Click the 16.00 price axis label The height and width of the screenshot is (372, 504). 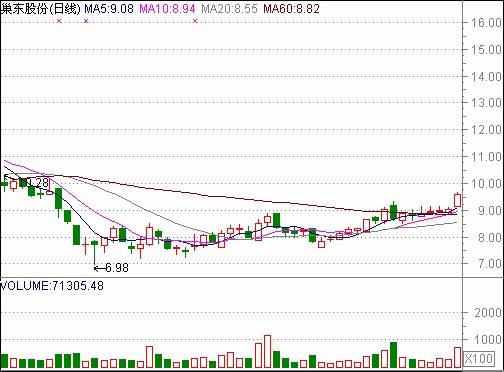[x=486, y=23]
